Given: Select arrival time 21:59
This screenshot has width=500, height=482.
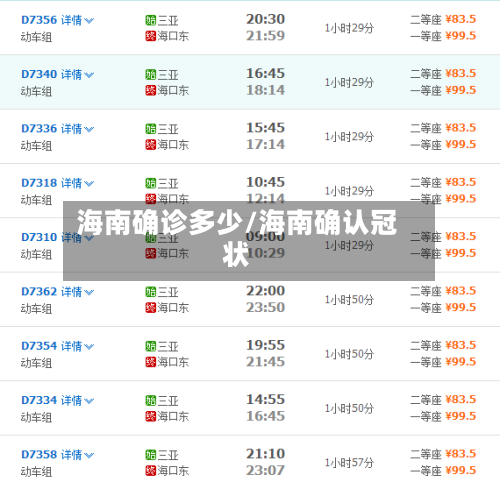Looking at the screenshot, I should point(265,36).
